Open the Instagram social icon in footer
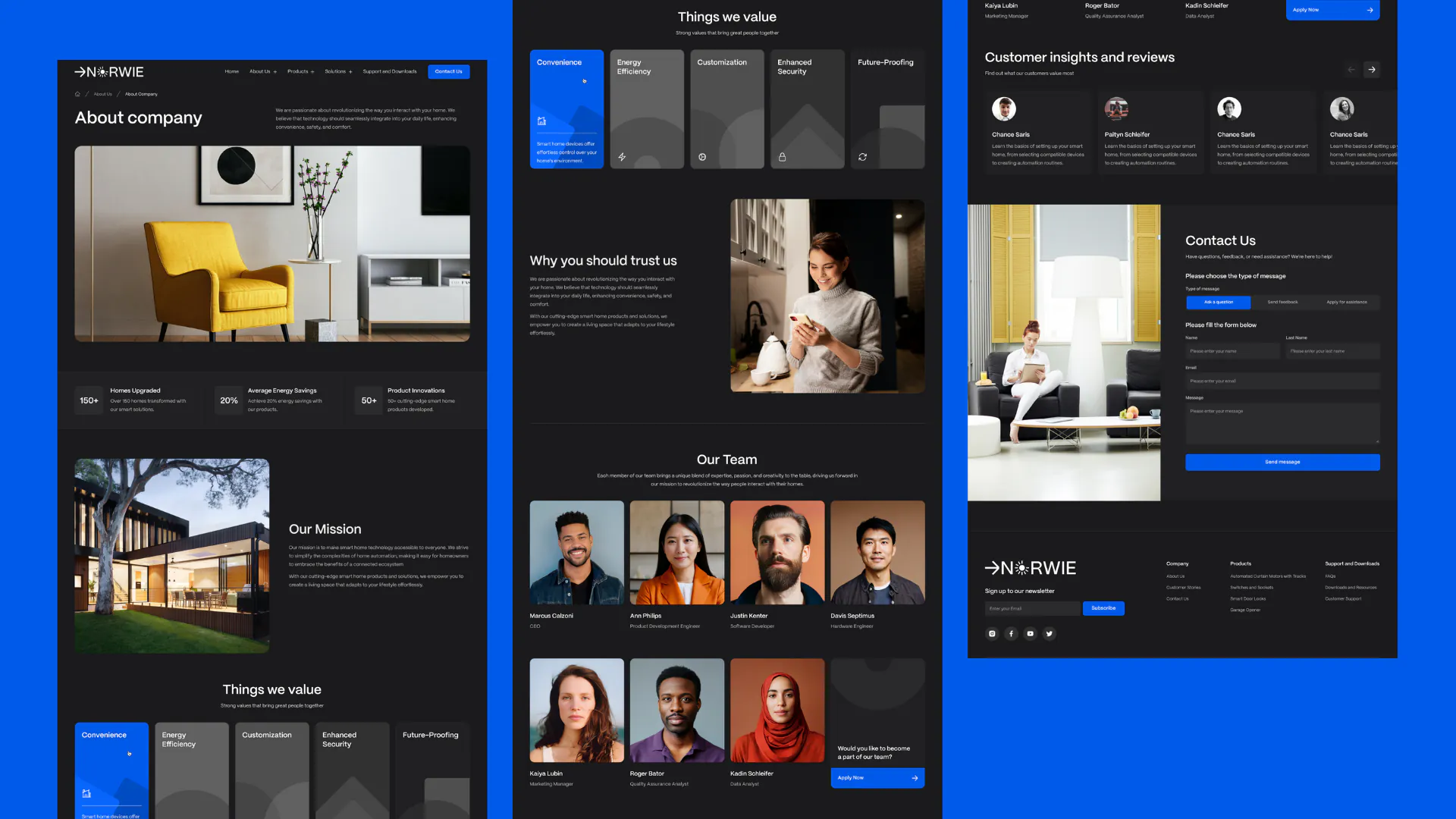This screenshot has width=1456, height=819. pyautogui.click(x=992, y=633)
